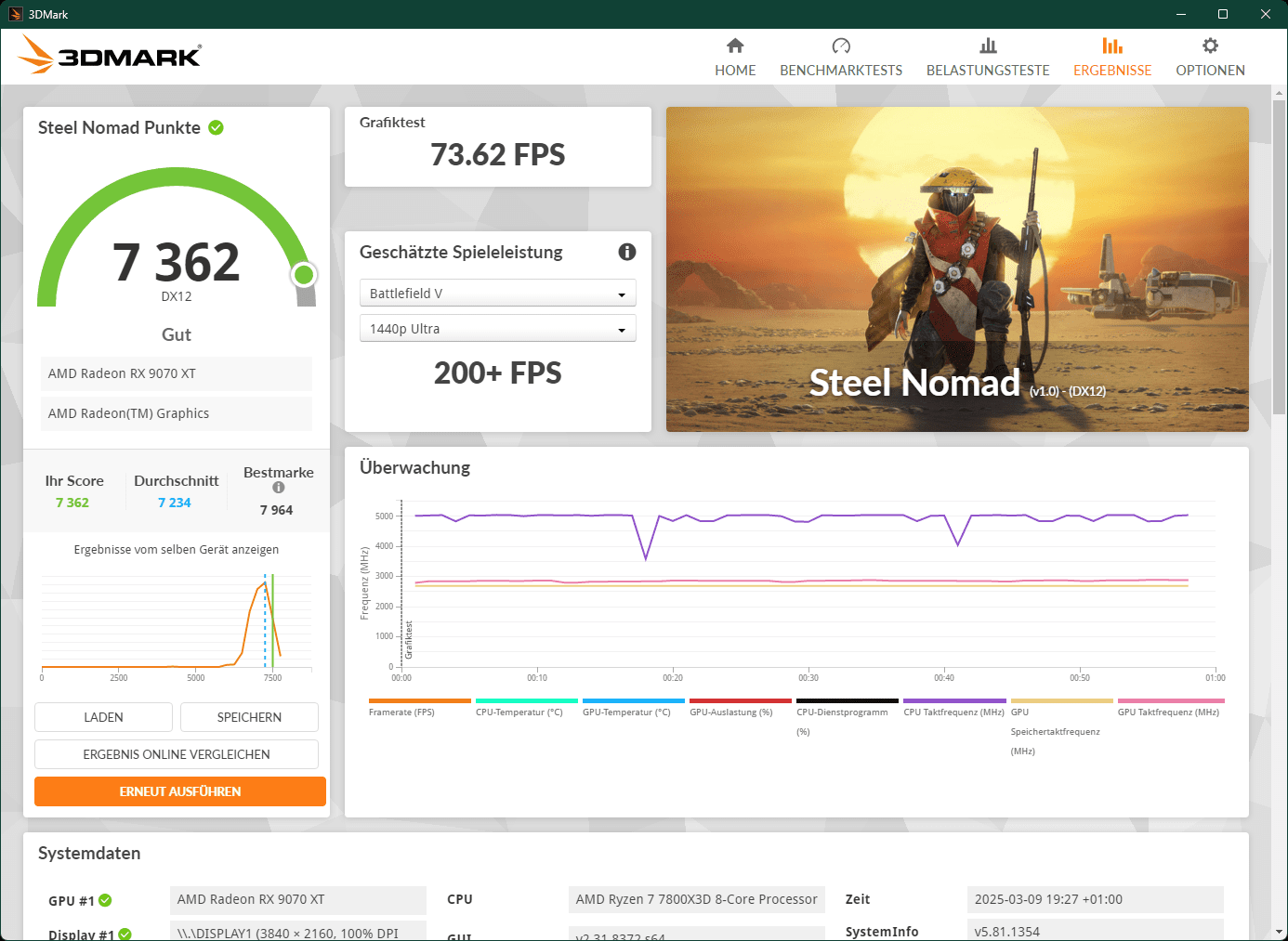Click the 3DMark title bar app icon
Viewport: 1288px width, 941px height.
[16, 14]
